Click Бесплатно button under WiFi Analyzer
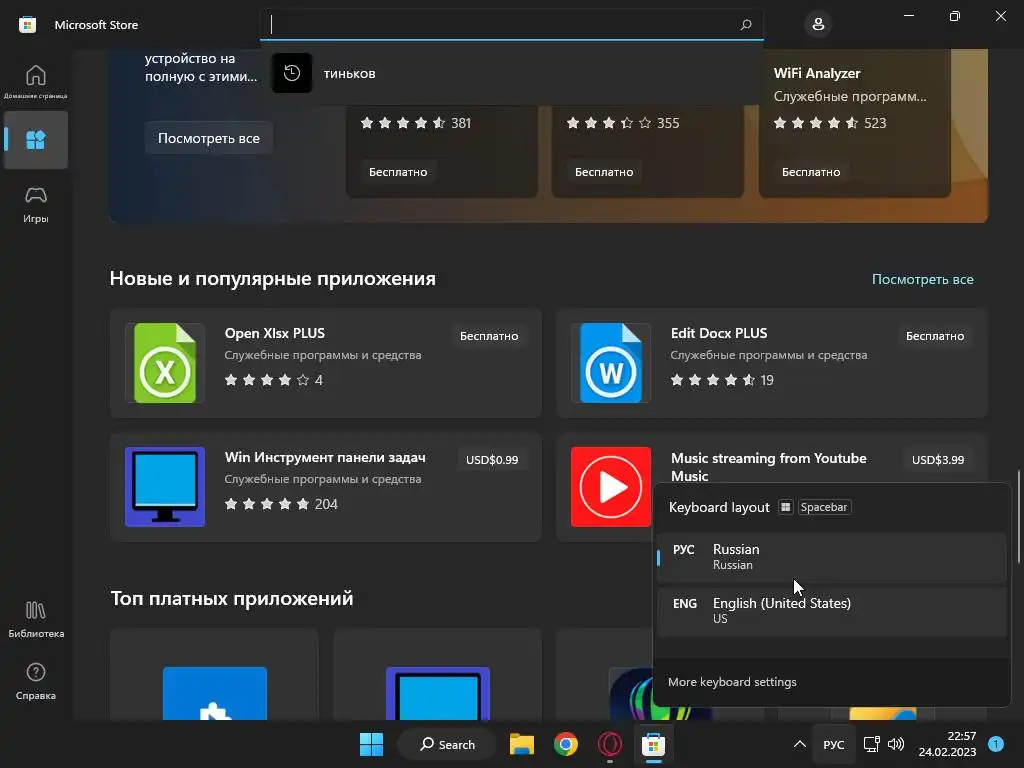Viewport: 1024px width, 768px height. pos(810,172)
